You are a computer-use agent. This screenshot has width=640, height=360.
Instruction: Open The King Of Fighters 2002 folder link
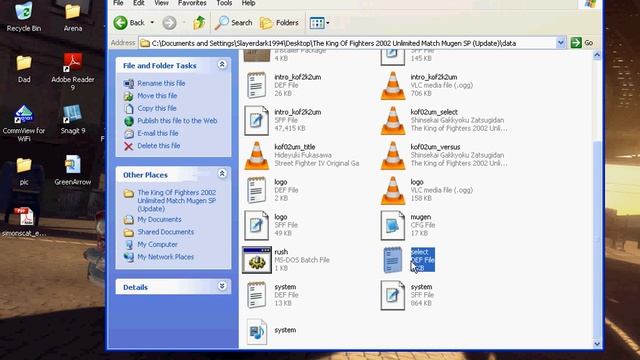pos(177,200)
